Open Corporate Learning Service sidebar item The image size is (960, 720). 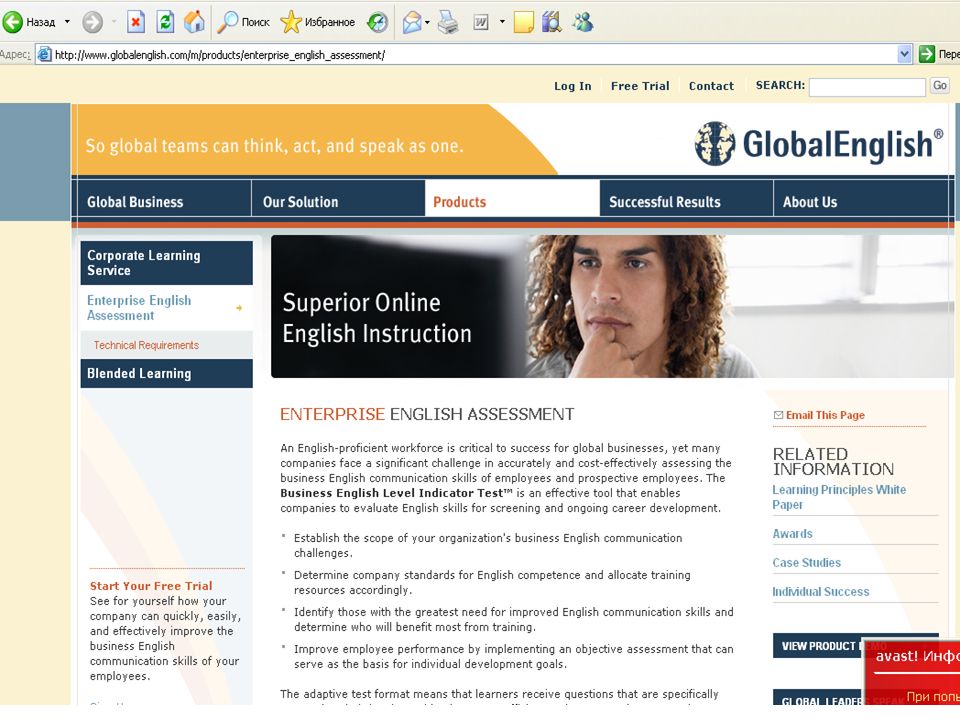167,263
